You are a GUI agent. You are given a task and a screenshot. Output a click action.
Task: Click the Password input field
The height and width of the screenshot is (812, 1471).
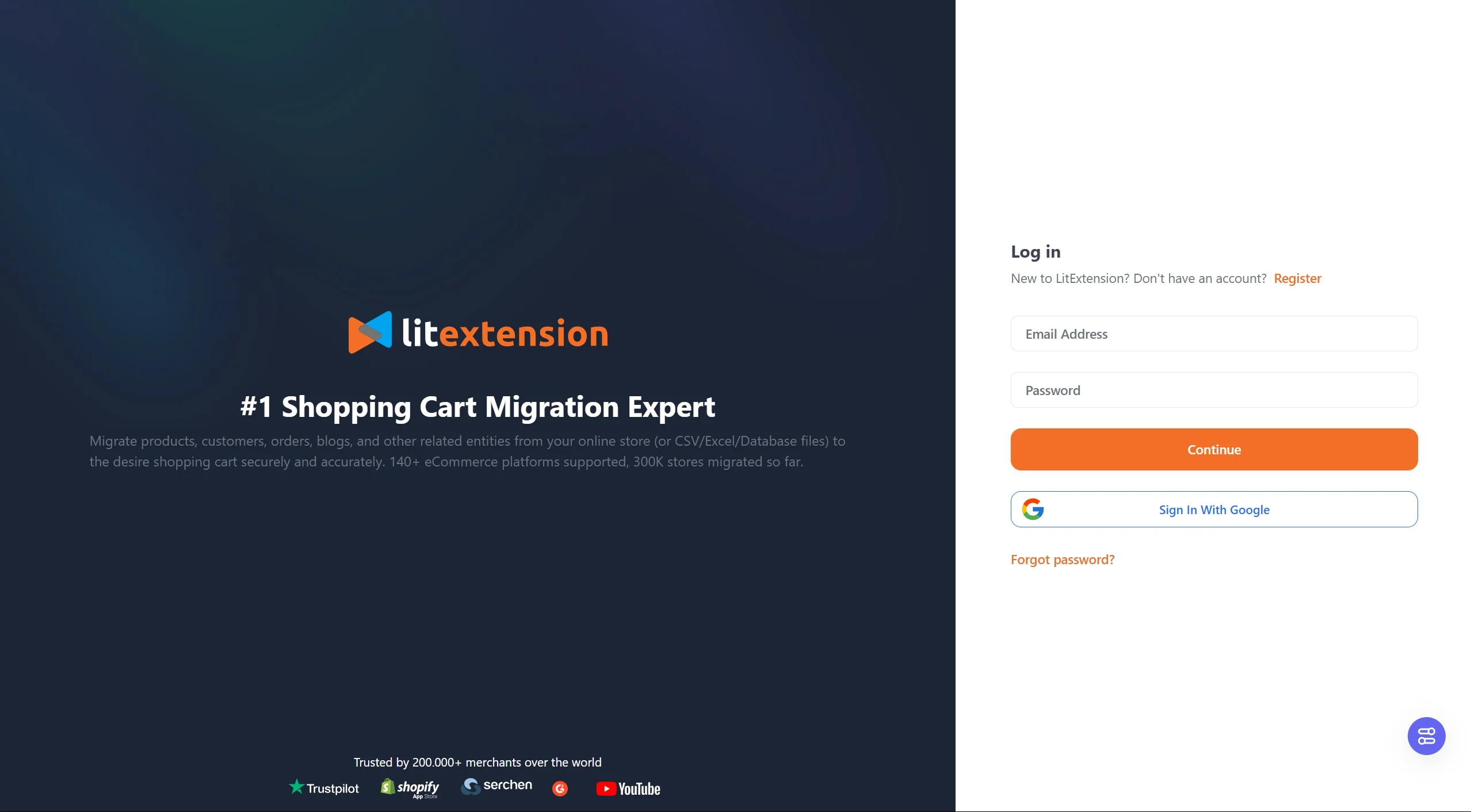[x=1214, y=389]
